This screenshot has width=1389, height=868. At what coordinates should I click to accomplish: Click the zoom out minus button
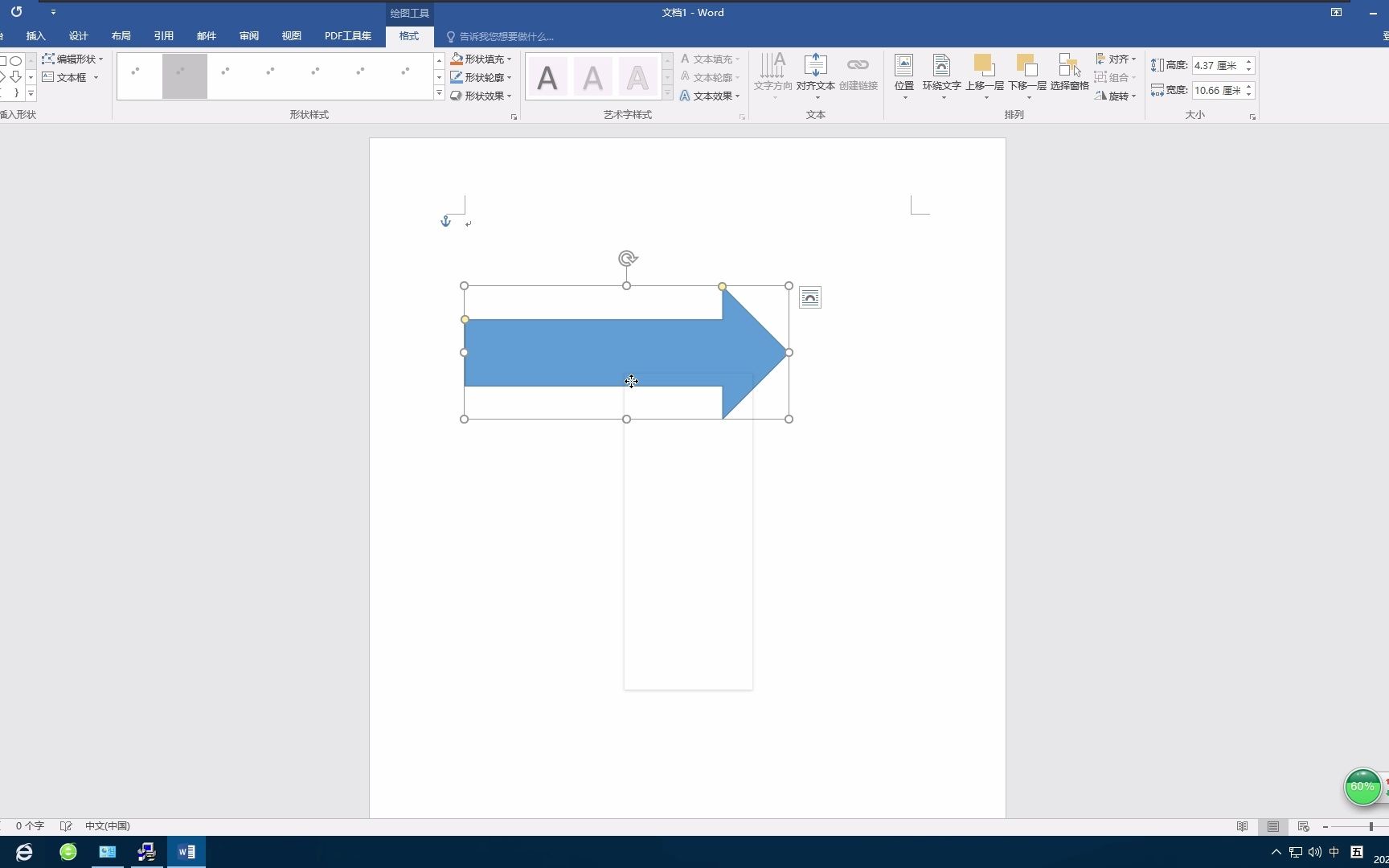click(x=1325, y=827)
